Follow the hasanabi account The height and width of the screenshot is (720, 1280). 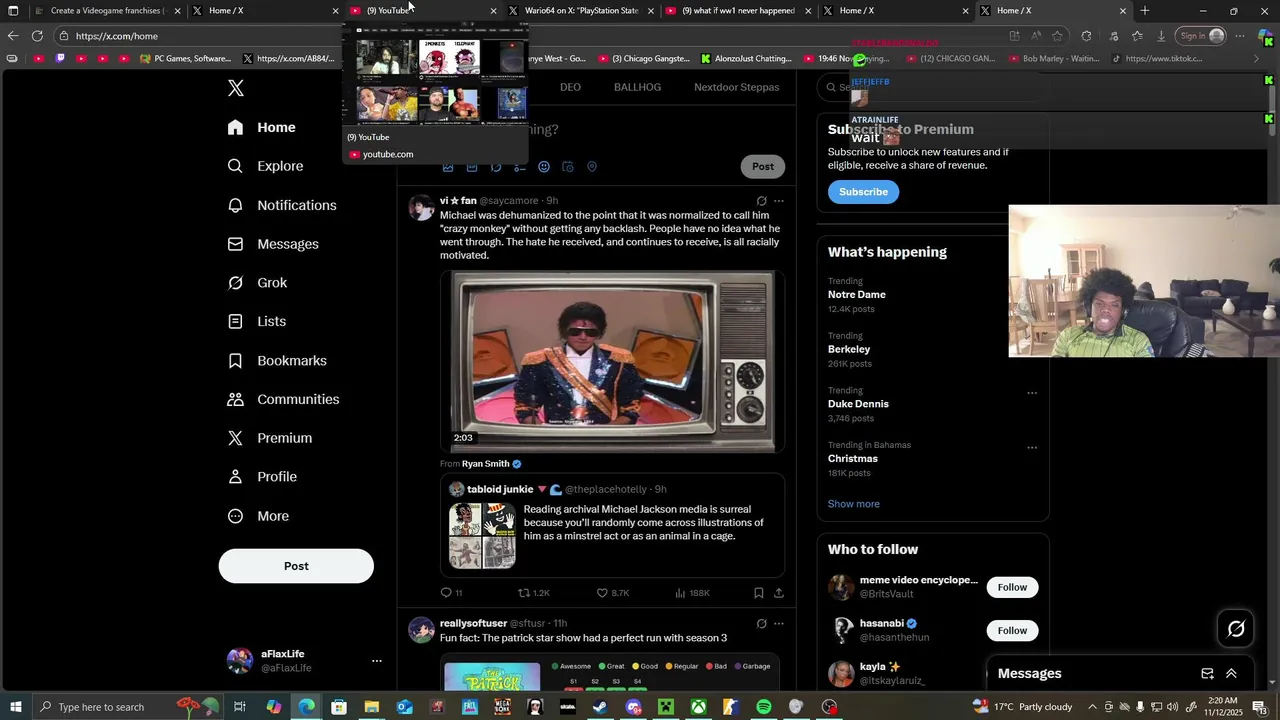pyautogui.click(x=1012, y=630)
